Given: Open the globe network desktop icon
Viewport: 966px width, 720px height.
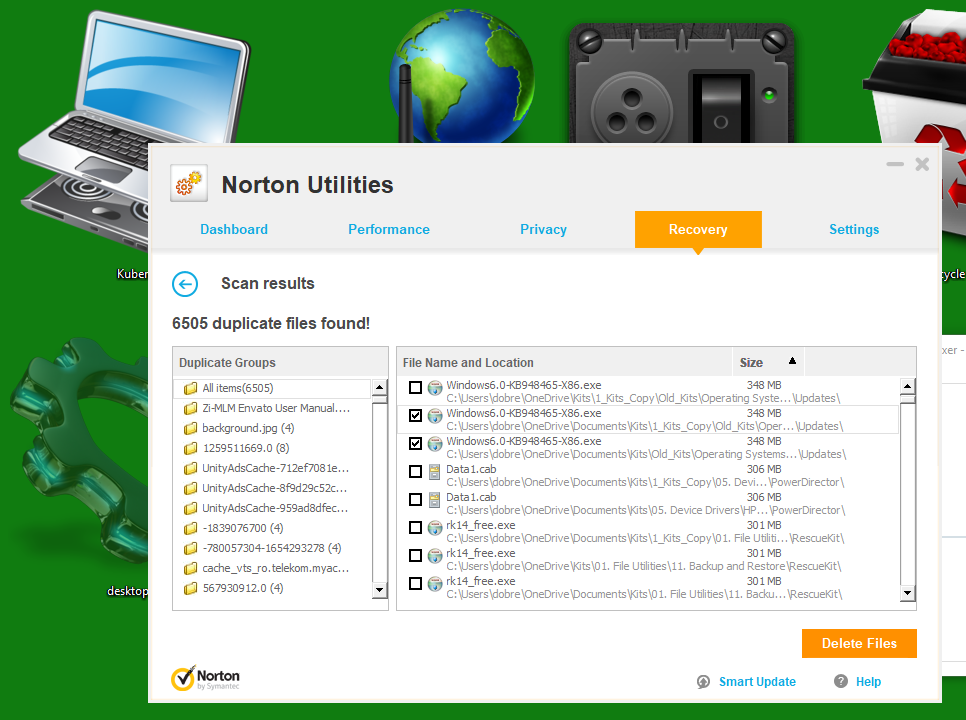Looking at the screenshot, I should [462, 77].
